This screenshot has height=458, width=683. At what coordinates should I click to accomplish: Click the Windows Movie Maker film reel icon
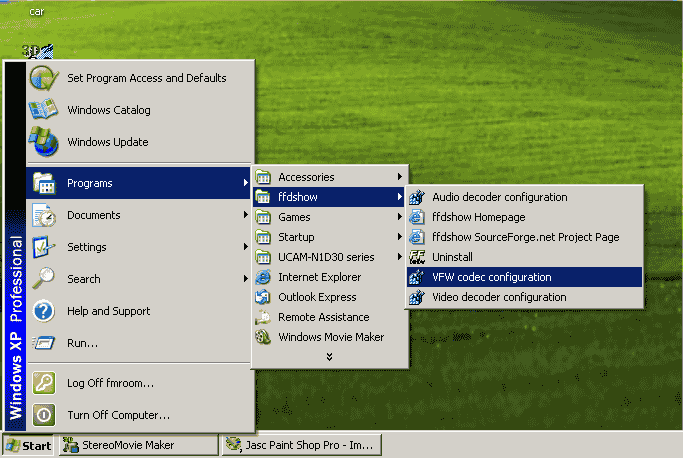(x=263, y=337)
